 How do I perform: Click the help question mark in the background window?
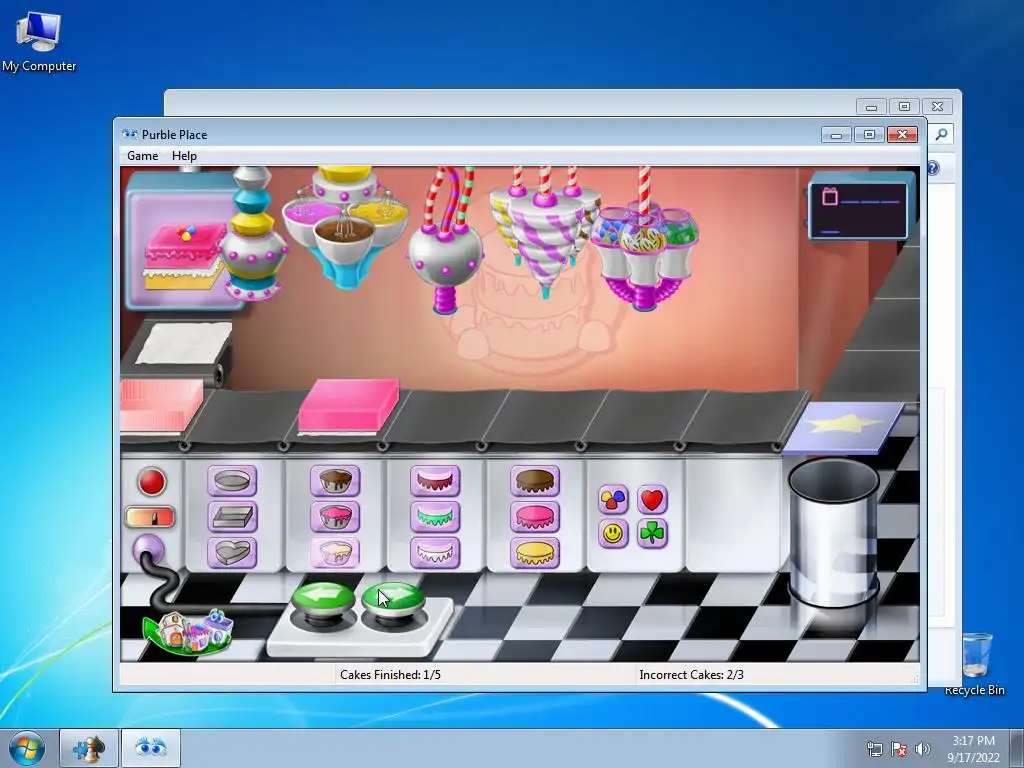933,168
